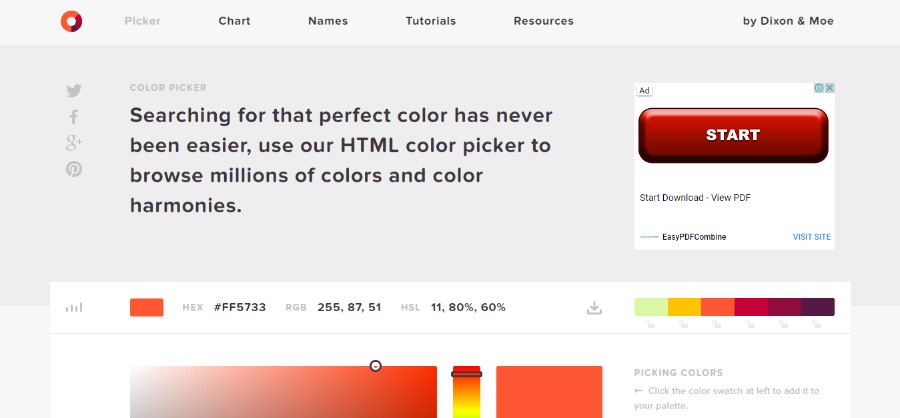Click the download palette icon

[x=594, y=308]
